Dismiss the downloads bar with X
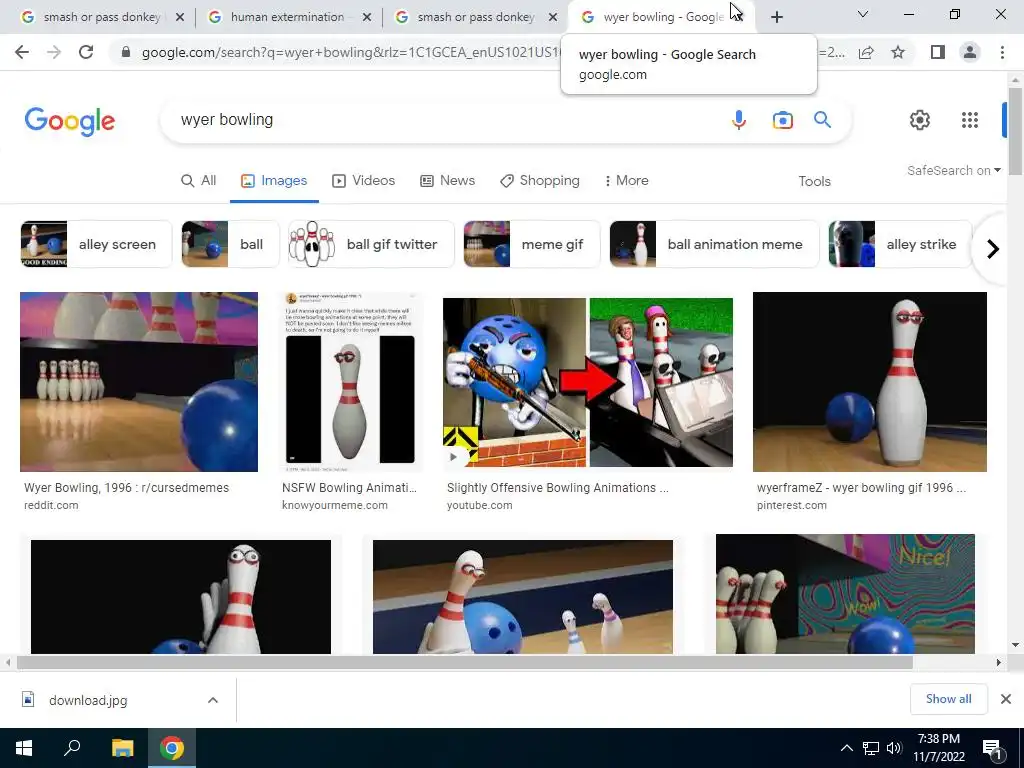The width and height of the screenshot is (1024, 768). tap(1006, 699)
